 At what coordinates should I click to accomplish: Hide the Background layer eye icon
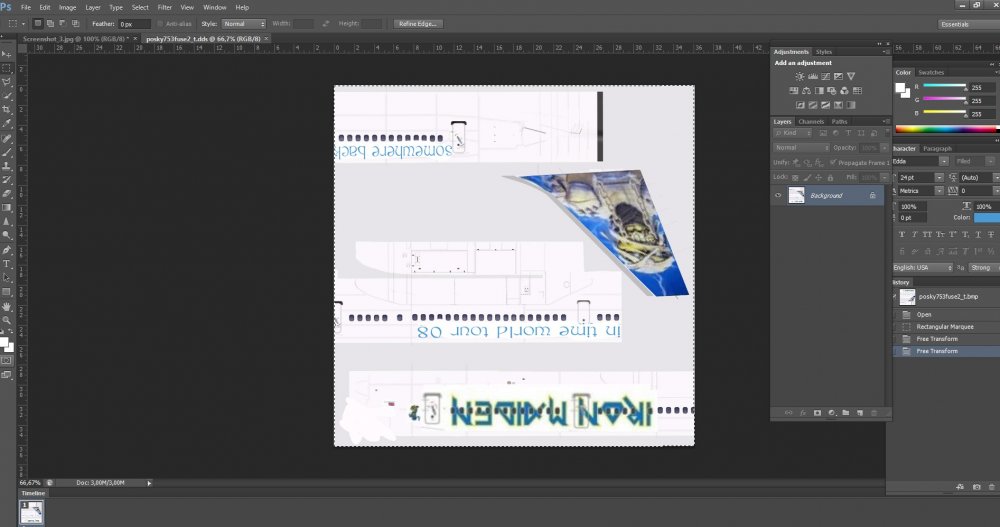[777, 196]
